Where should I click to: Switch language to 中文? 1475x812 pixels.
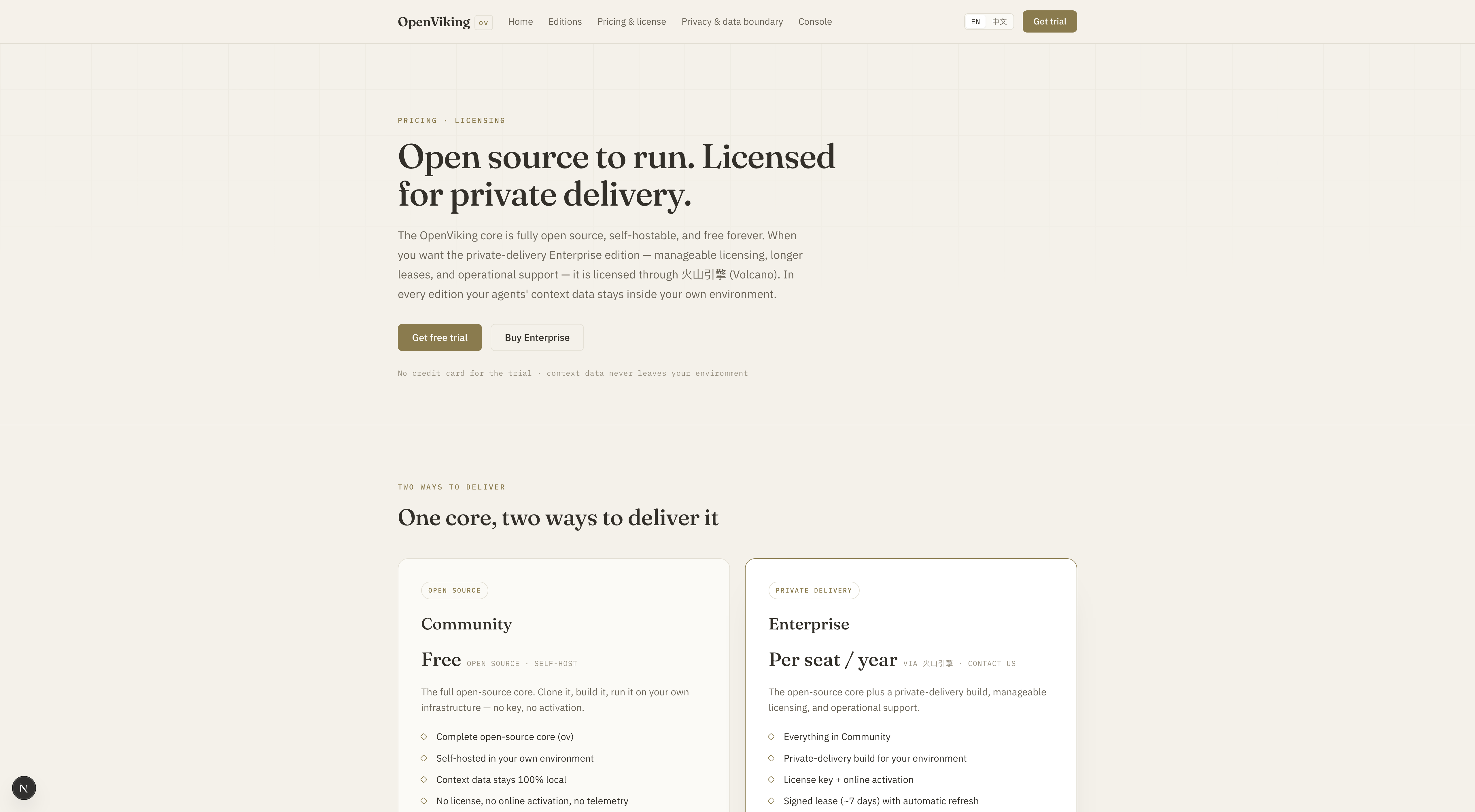999,22
